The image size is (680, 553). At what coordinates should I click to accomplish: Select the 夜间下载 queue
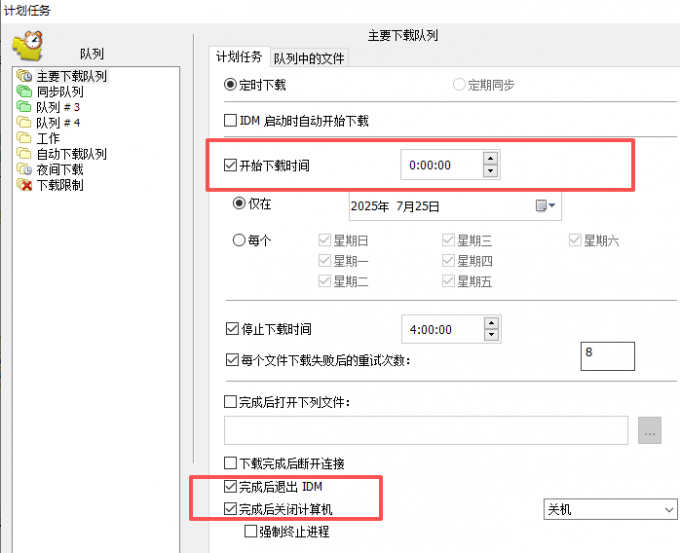pyautogui.click(x=60, y=170)
